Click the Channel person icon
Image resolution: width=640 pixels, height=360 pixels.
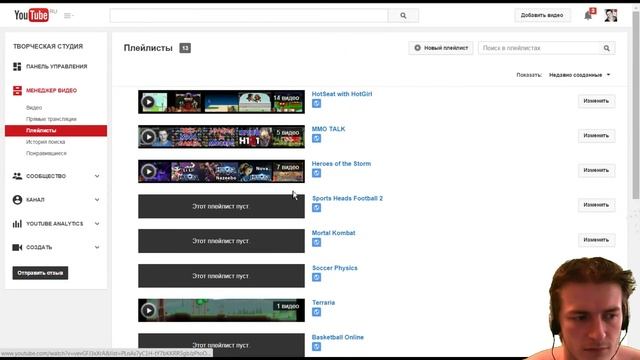(17, 200)
